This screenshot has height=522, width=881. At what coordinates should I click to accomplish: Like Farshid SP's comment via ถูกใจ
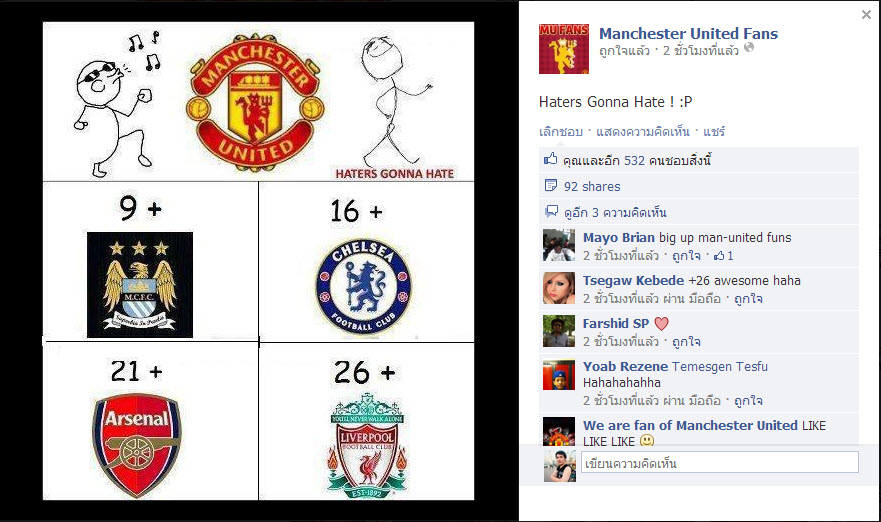click(x=686, y=342)
